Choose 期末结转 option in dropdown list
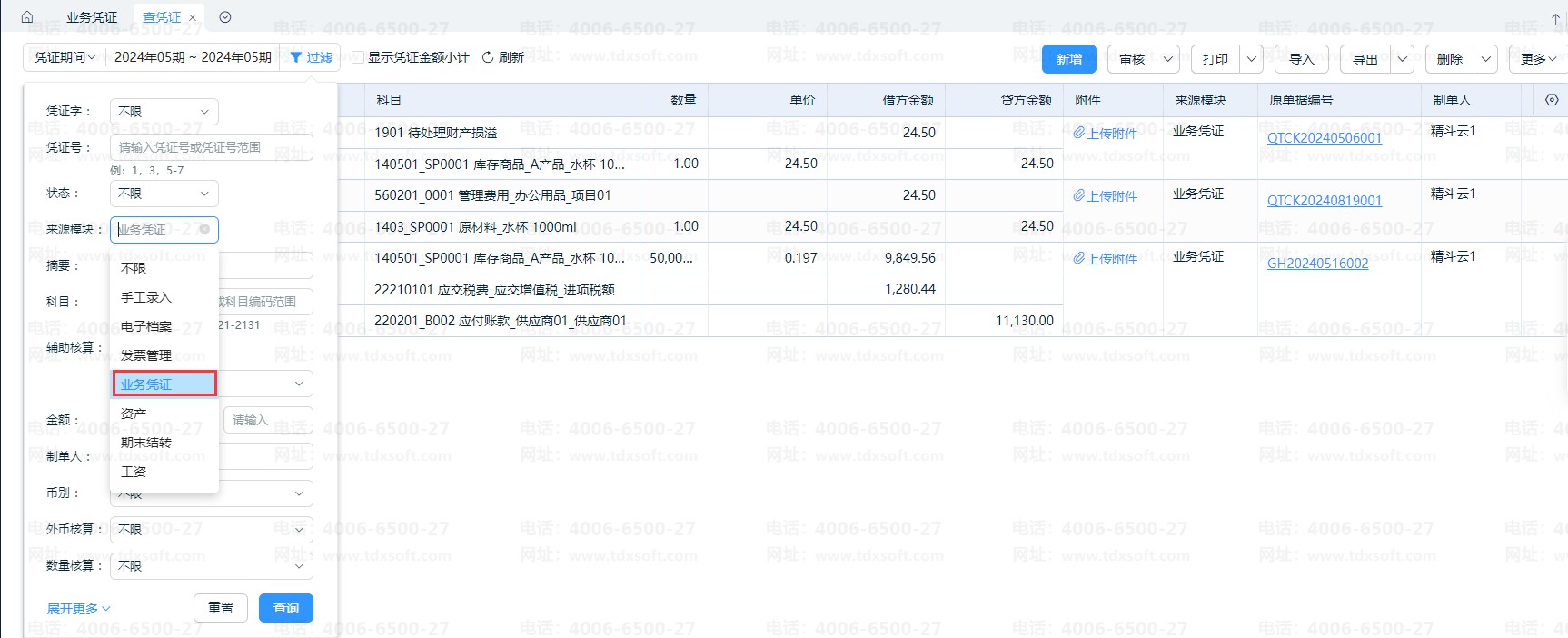Image resolution: width=1568 pixels, height=638 pixels. [146, 443]
